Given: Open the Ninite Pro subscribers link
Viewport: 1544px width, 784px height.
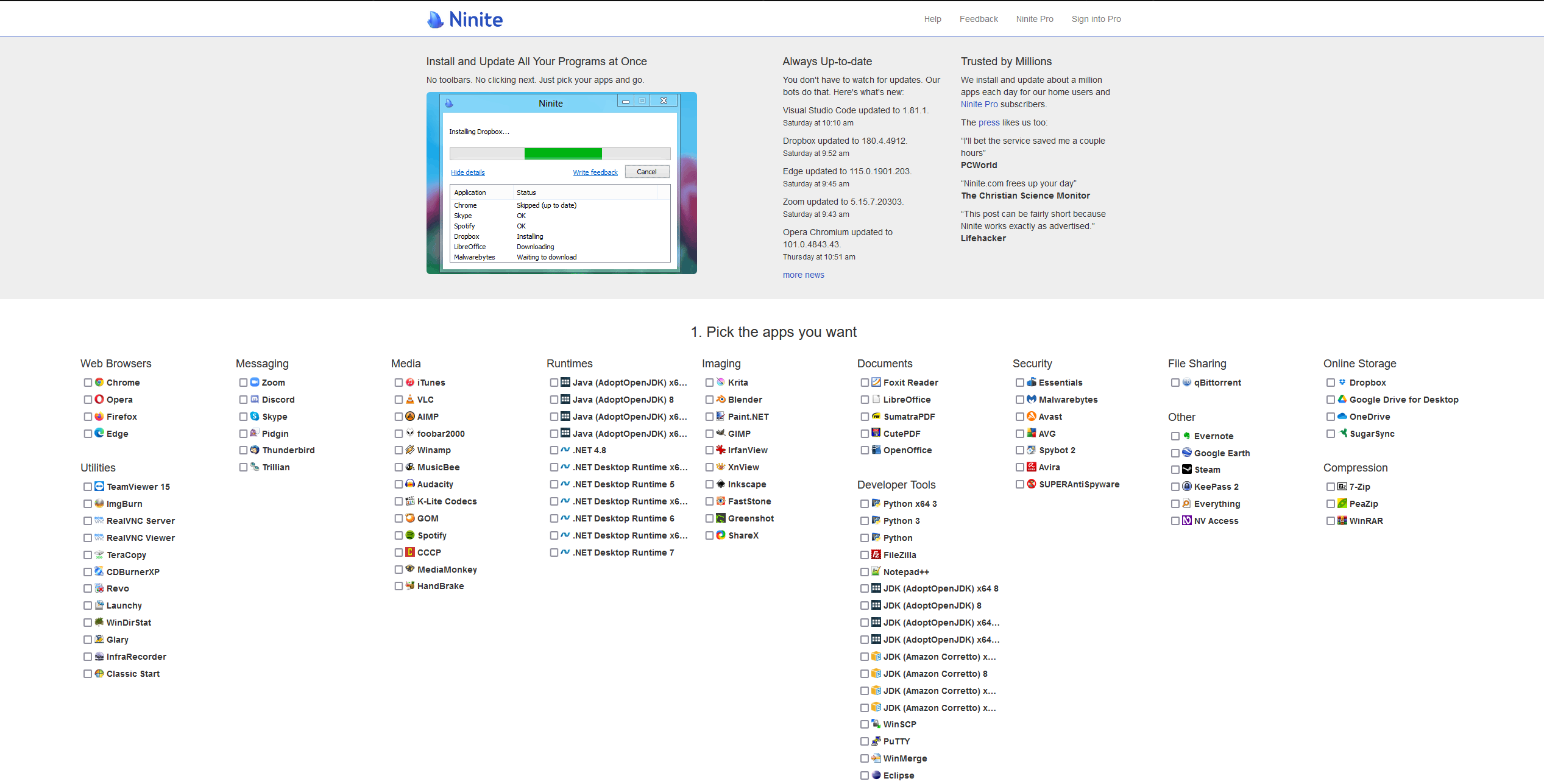Looking at the screenshot, I should point(979,104).
